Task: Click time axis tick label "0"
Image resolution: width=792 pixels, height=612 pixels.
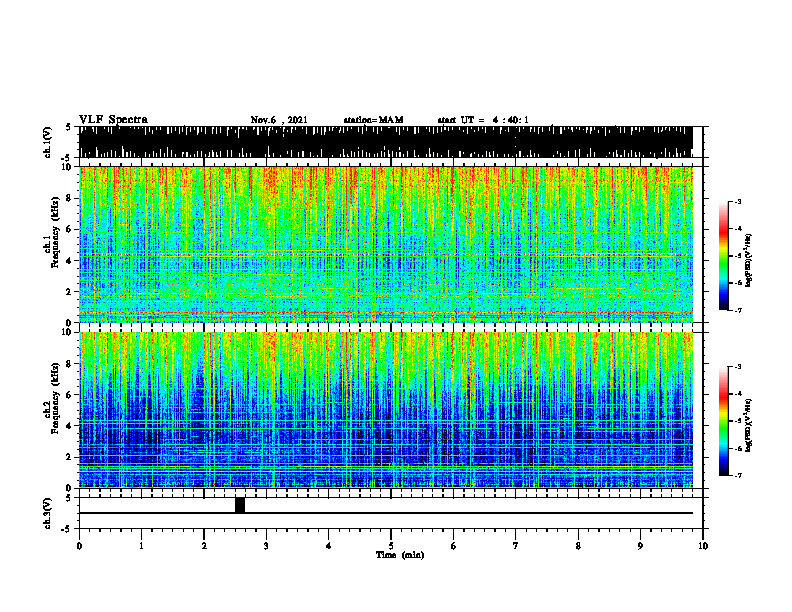Action: (79, 546)
